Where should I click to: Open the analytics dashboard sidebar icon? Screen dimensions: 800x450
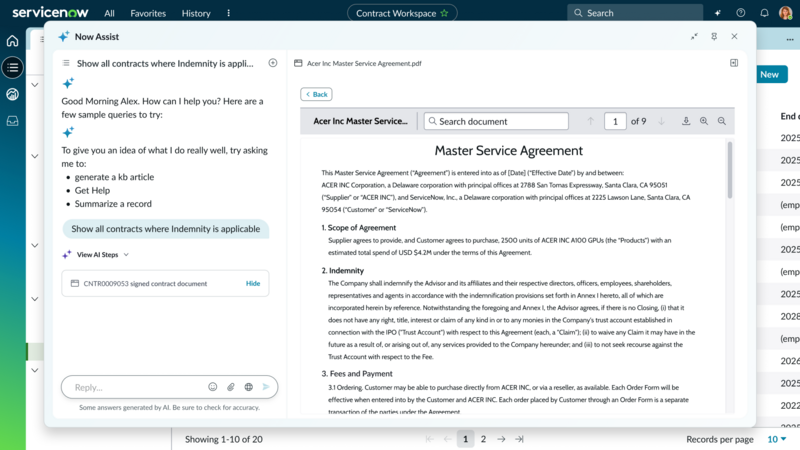point(12,94)
